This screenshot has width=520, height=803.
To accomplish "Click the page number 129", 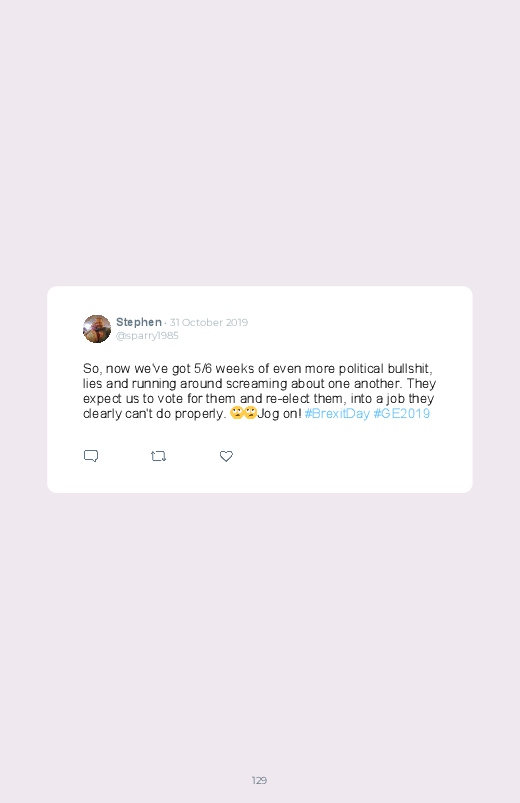I will pos(259,780).
